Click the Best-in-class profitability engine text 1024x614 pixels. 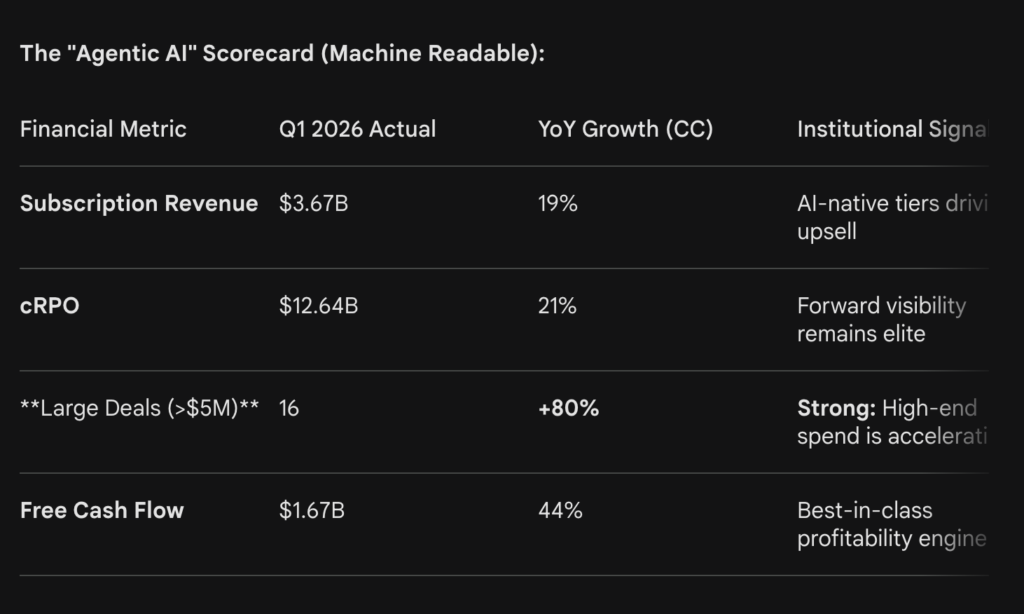pos(890,524)
